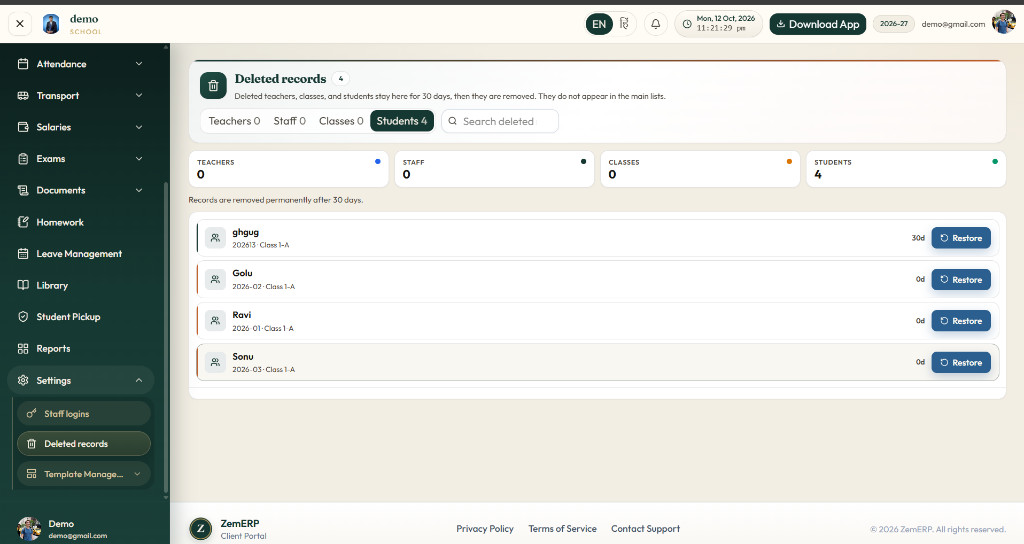Click the Demo user avatar in sidebar footer

click(29, 528)
